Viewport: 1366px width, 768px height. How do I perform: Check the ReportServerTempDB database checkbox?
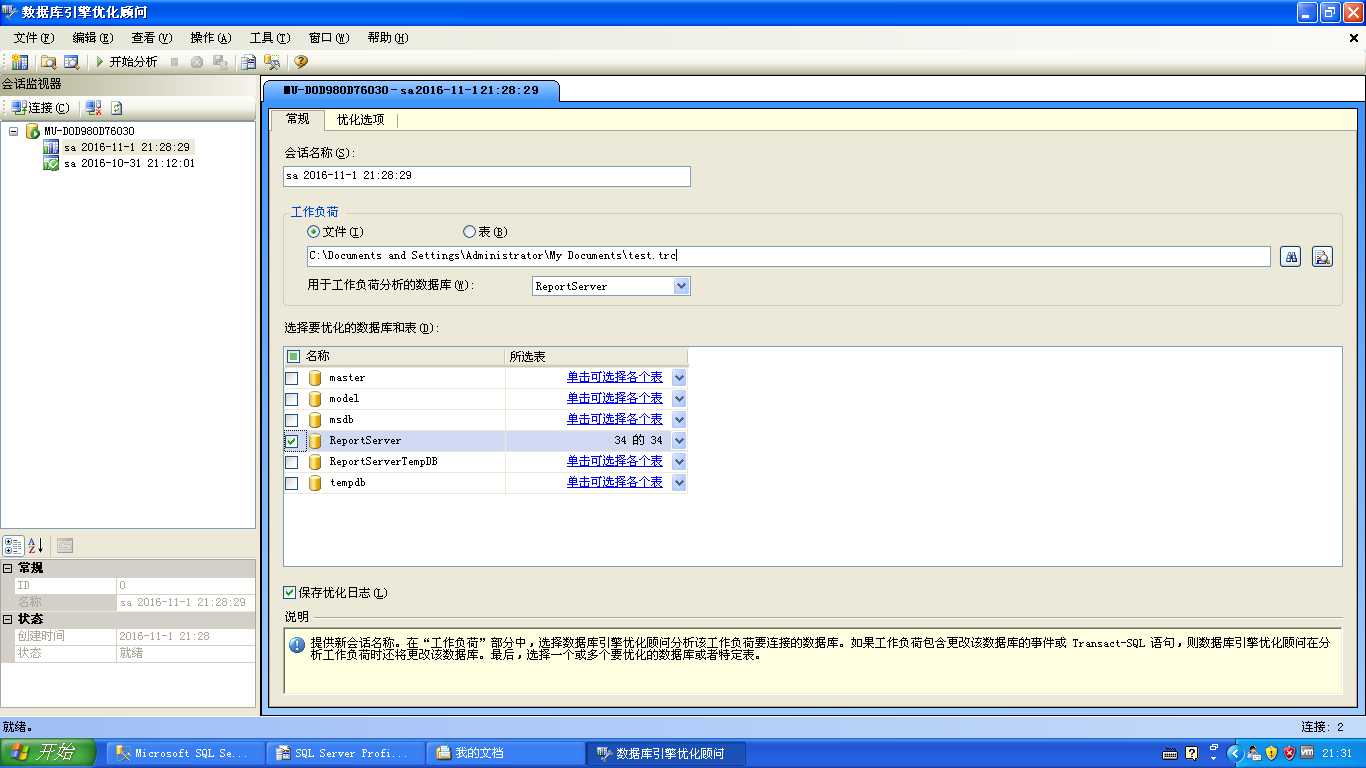tap(292, 462)
